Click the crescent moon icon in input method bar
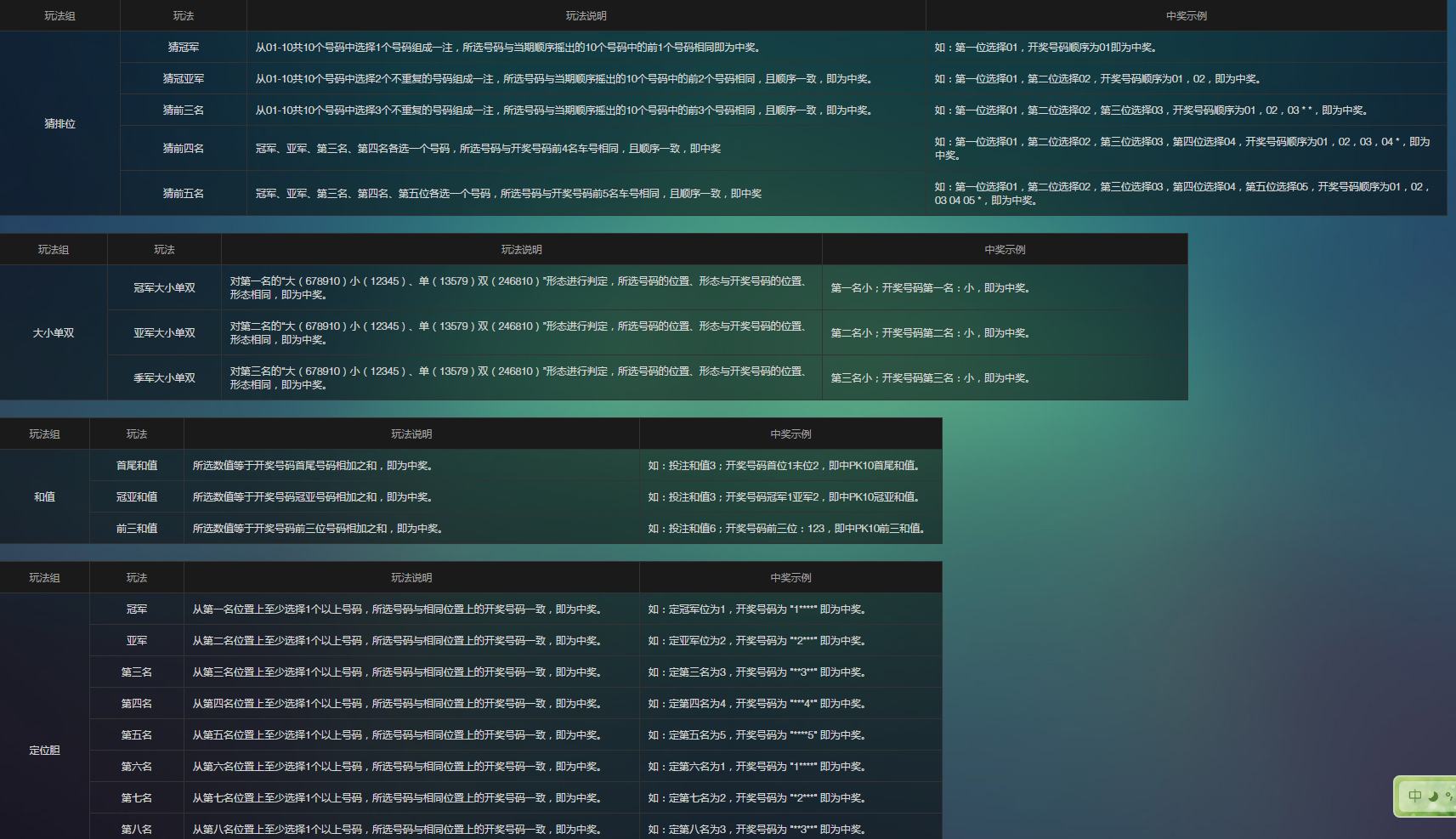The width and height of the screenshot is (1456, 839). pos(1433,796)
